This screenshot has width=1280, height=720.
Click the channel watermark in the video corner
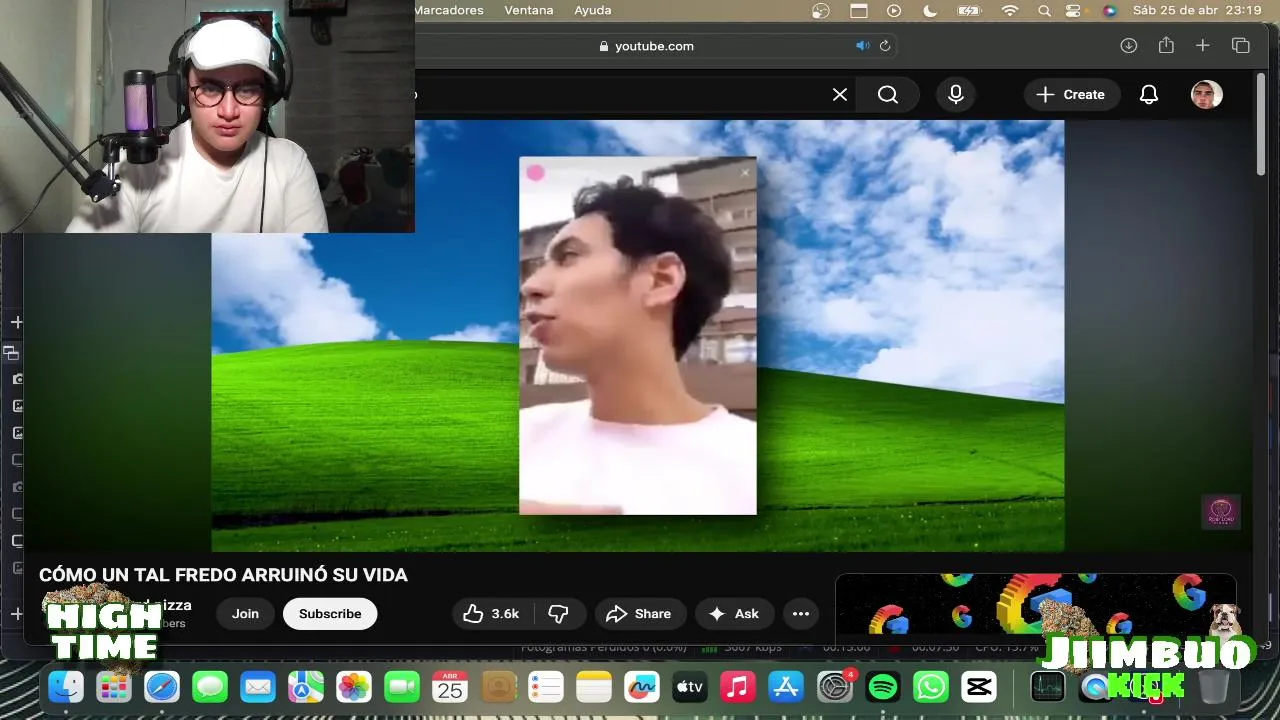[1221, 512]
